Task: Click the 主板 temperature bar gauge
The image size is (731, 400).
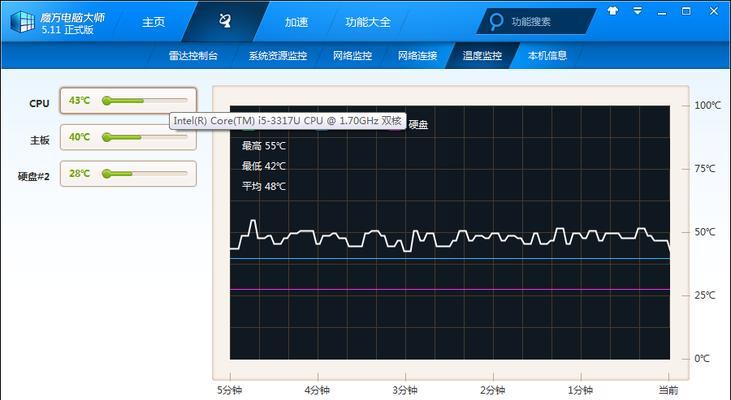Action: 145,137
